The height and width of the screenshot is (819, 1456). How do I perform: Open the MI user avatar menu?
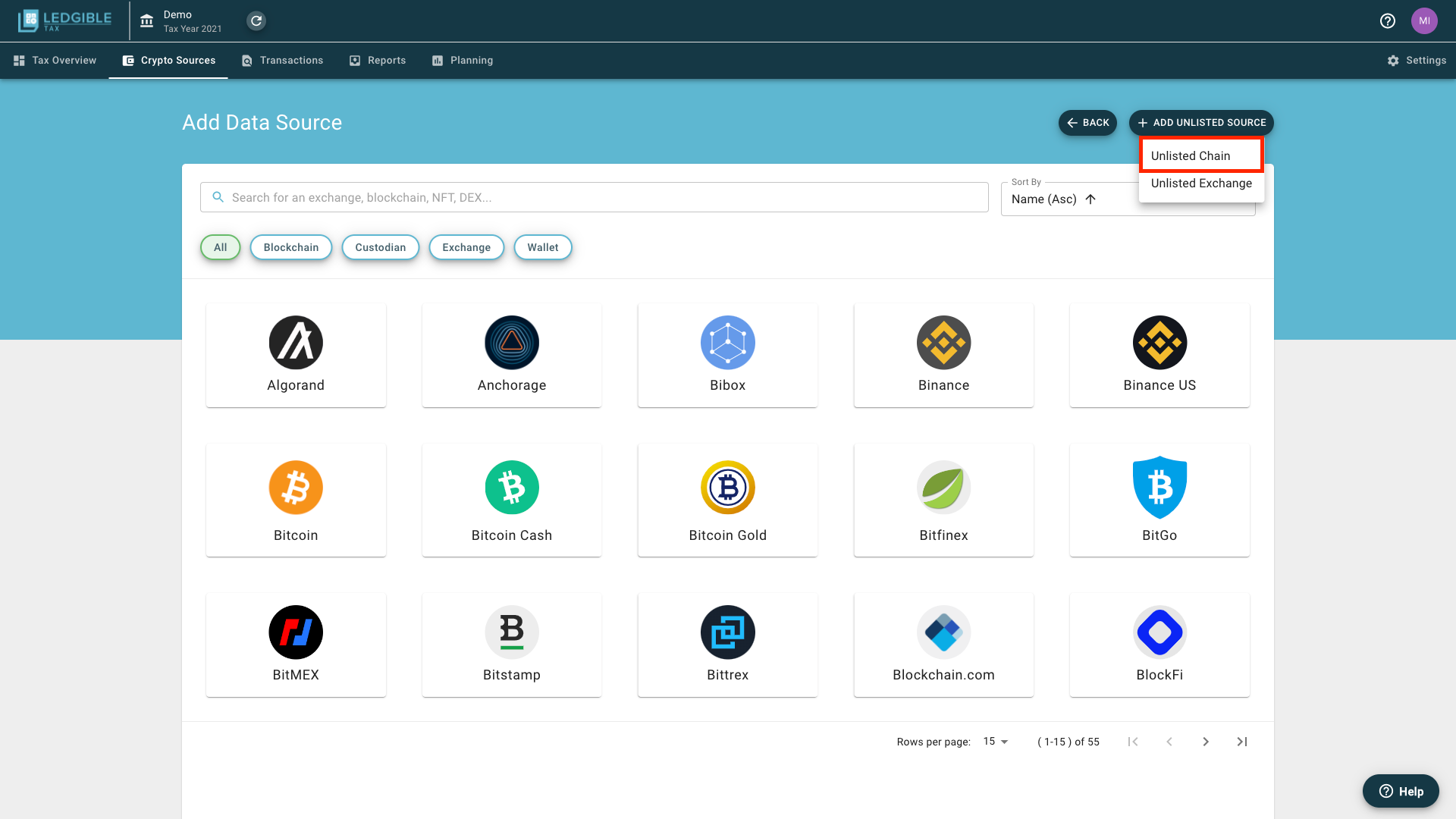[x=1424, y=20]
